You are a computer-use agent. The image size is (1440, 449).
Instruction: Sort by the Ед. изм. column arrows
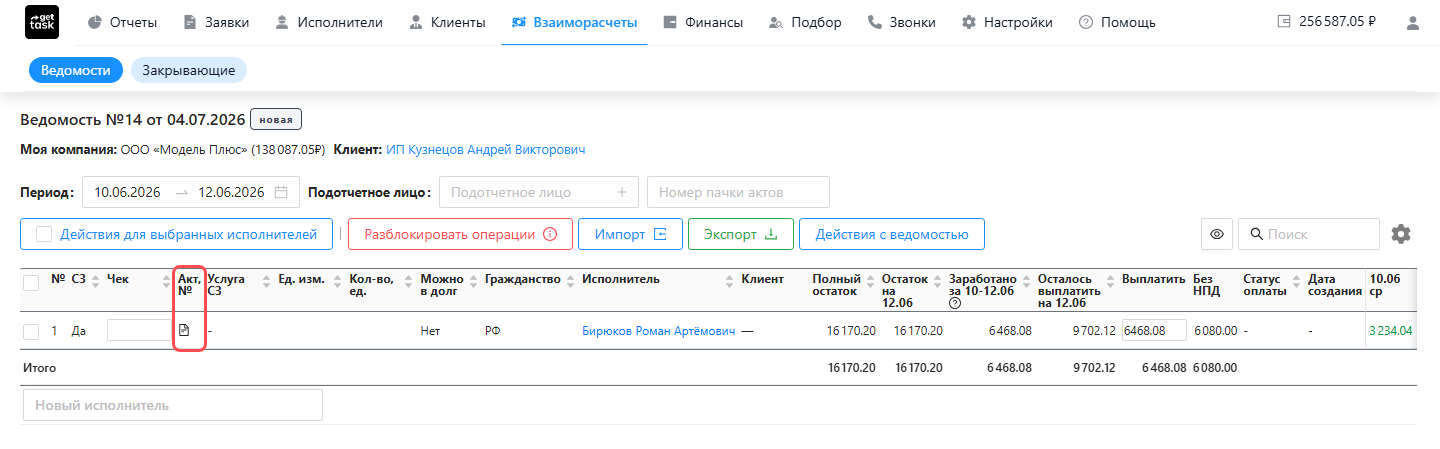tap(337, 280)
